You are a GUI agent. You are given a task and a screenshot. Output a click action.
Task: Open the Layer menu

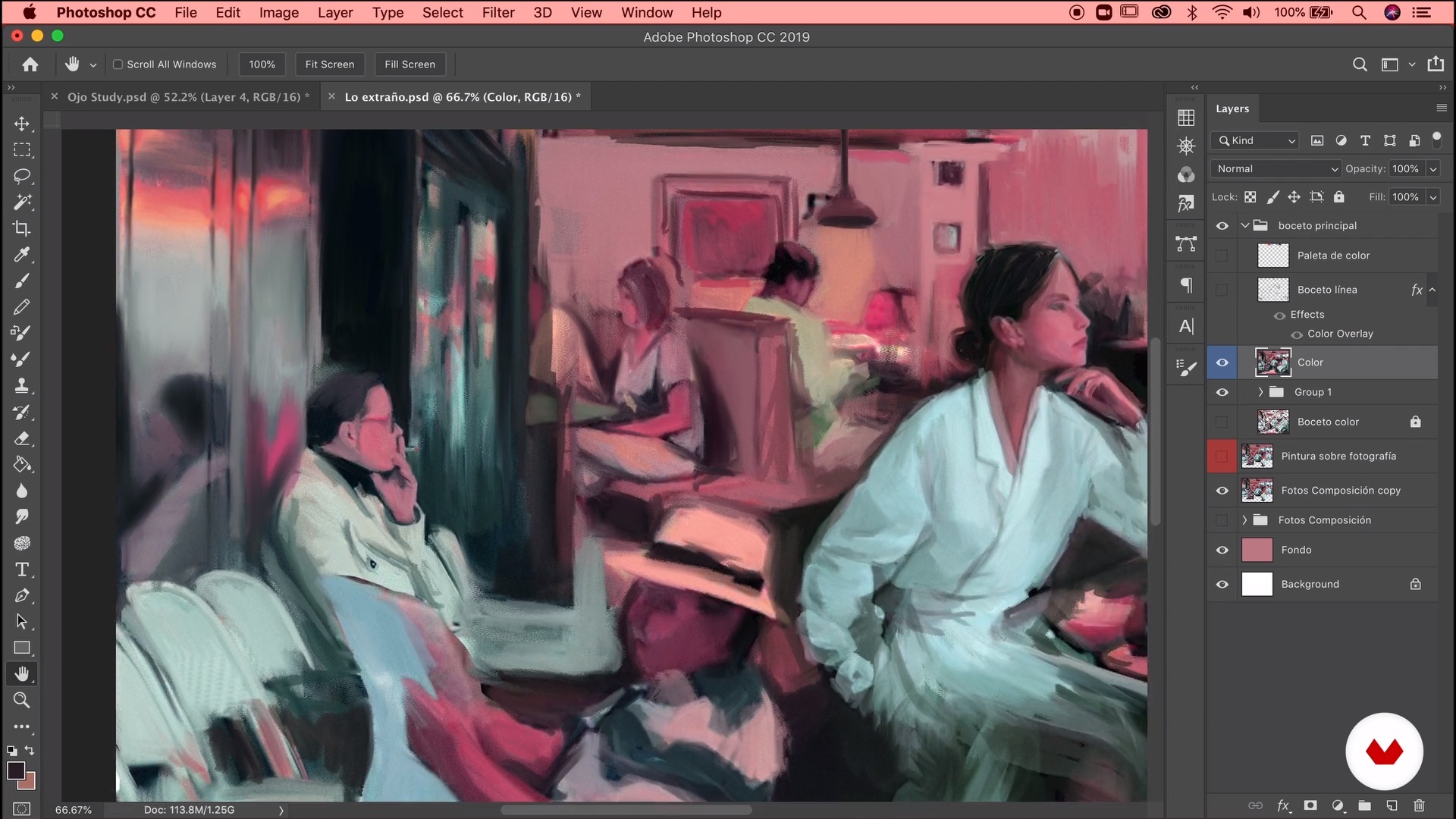tap(335, 12)
